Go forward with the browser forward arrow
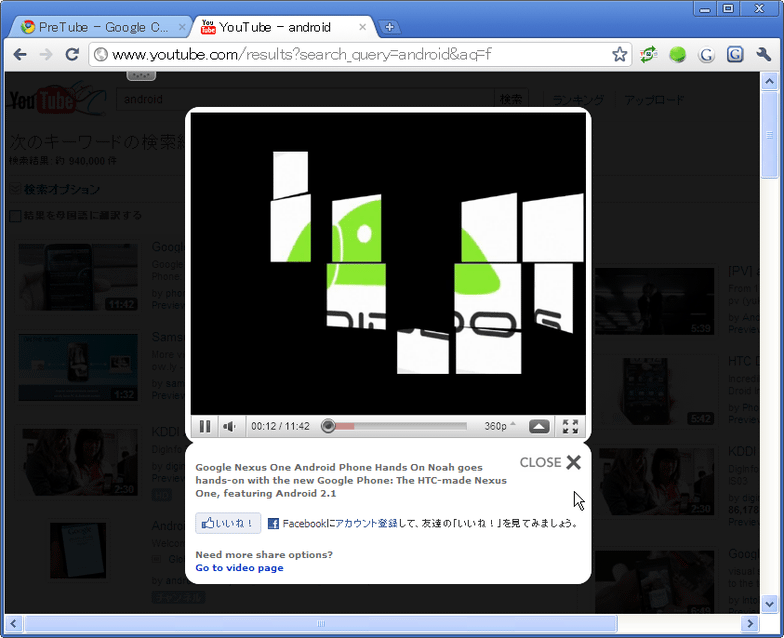The height and width of the screenshot is (638, 784). [46, 54]
